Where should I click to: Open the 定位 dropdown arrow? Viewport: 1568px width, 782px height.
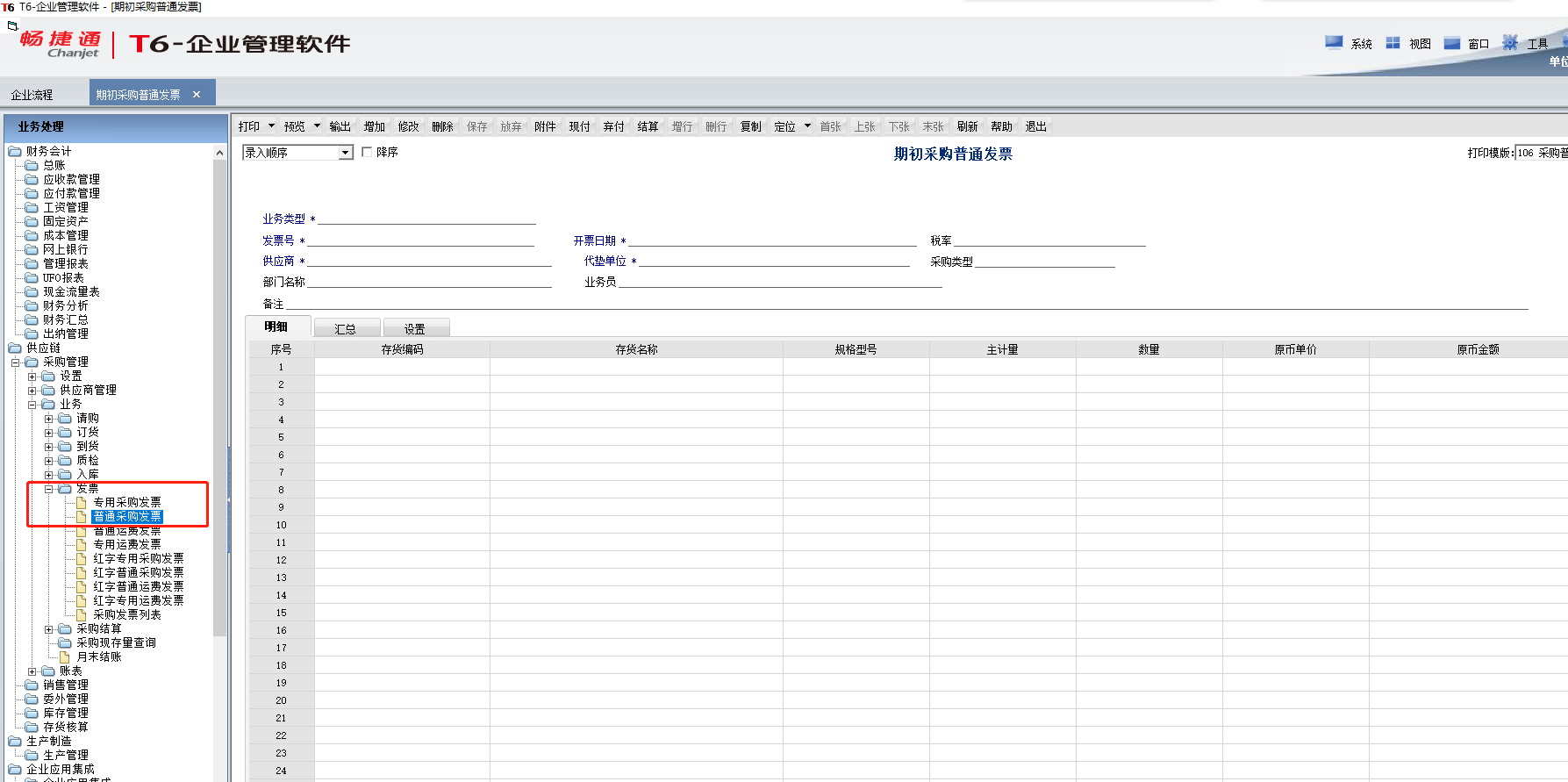click(807, 126)
